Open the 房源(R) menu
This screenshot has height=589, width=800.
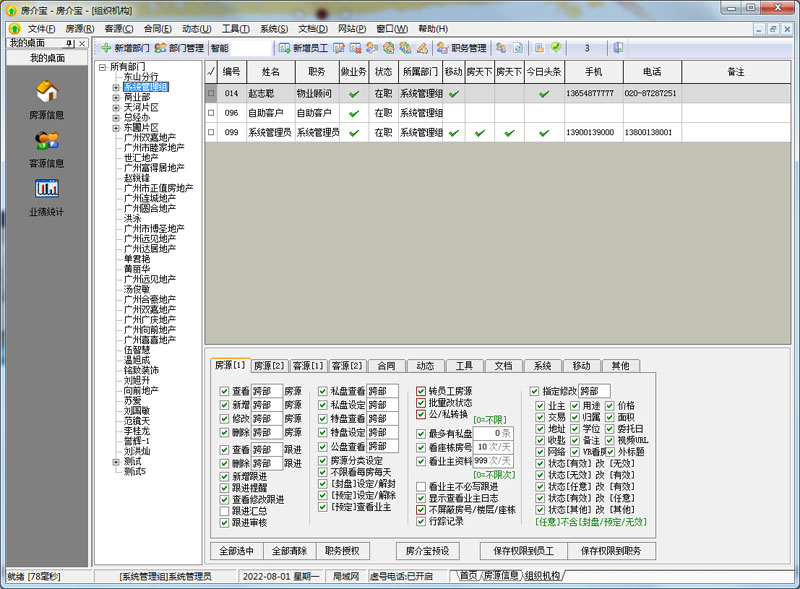pos(80,29)
